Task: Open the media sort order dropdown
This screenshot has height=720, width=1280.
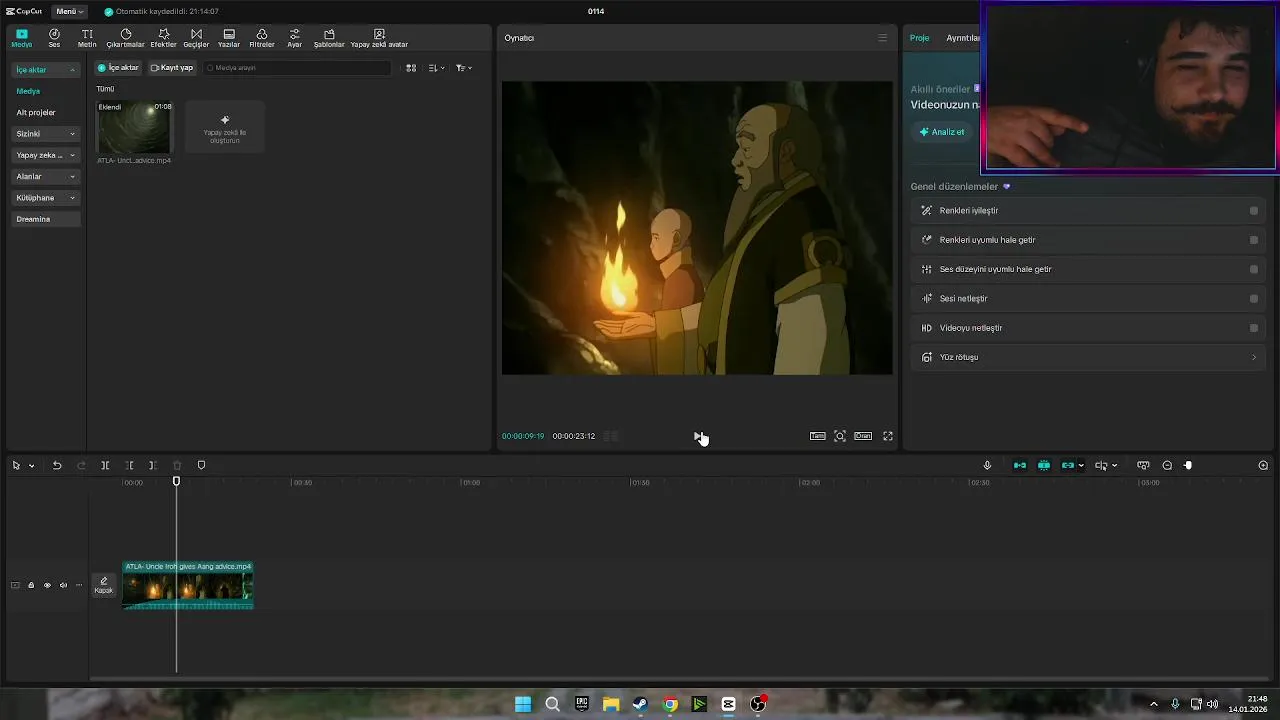Action: coord(436,68)
